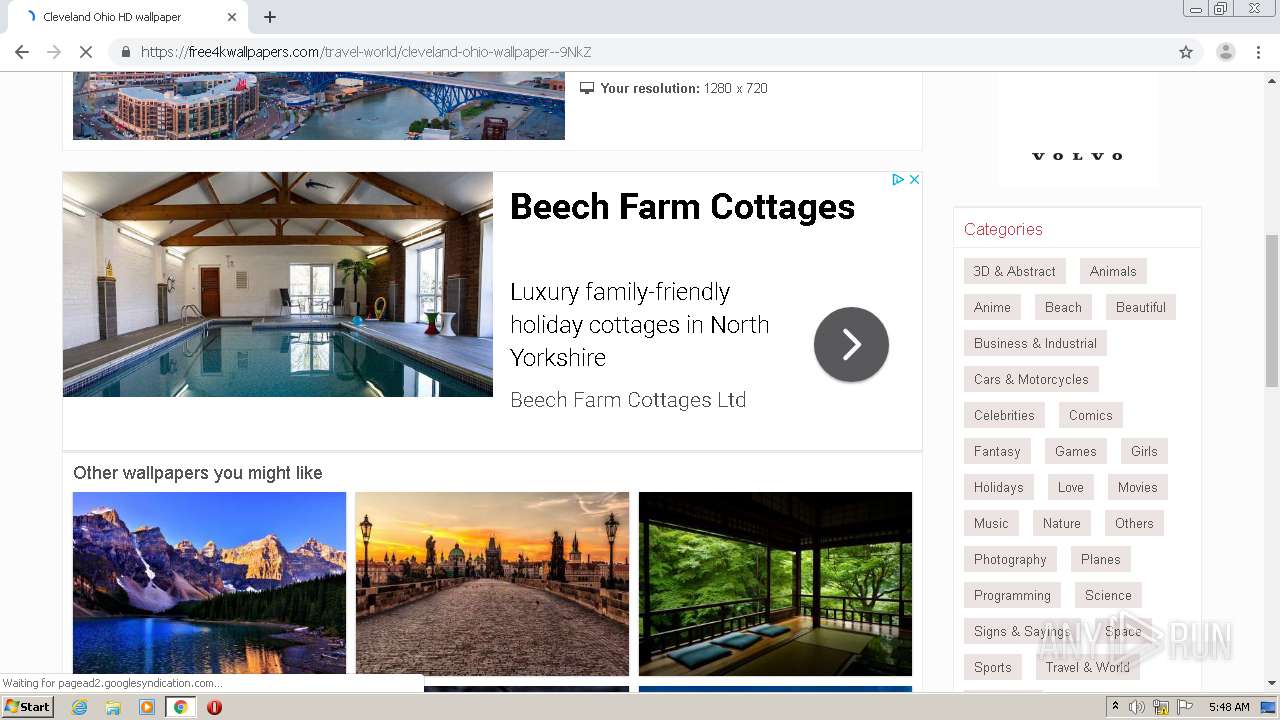Screen dimensions: 1280x720
Task: Open the Action Center flag icon
Action: pos(1185,707)
